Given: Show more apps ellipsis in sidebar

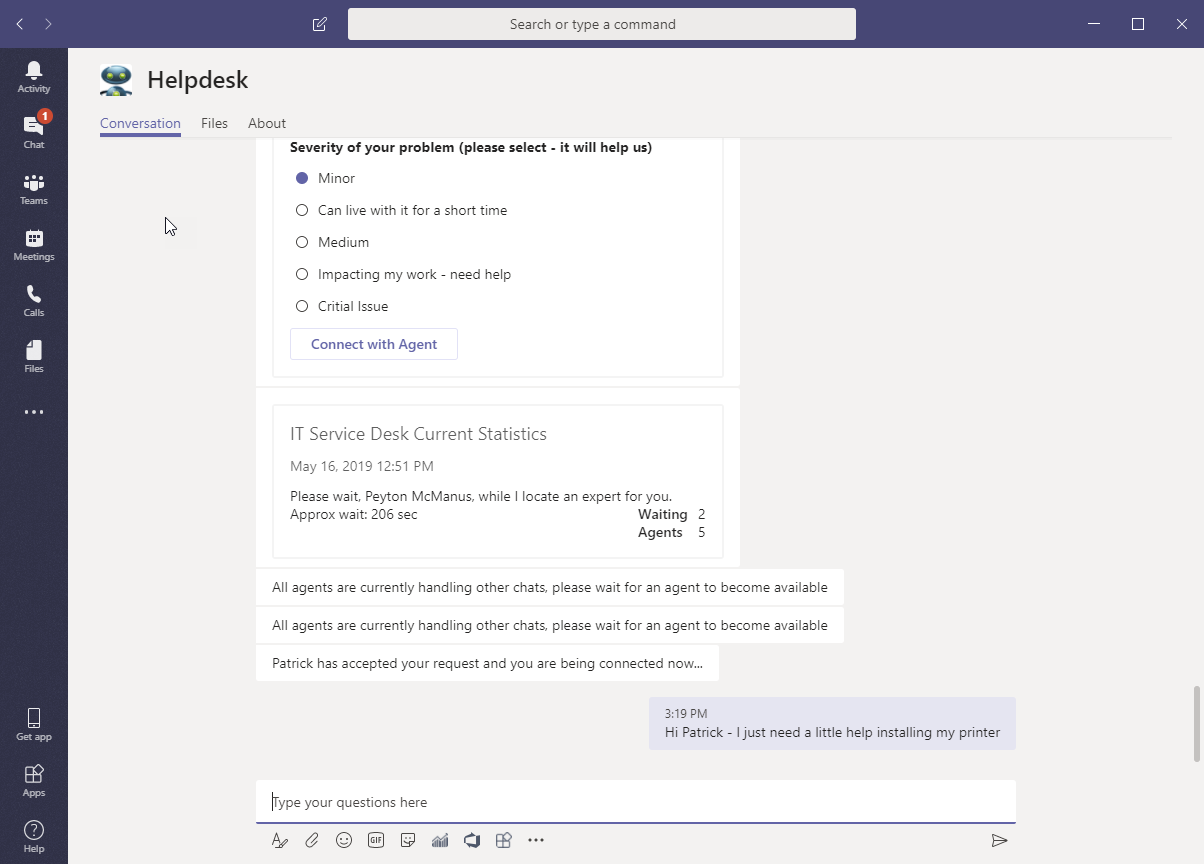Looking at the screenshot, I should [x=34, y=412].
